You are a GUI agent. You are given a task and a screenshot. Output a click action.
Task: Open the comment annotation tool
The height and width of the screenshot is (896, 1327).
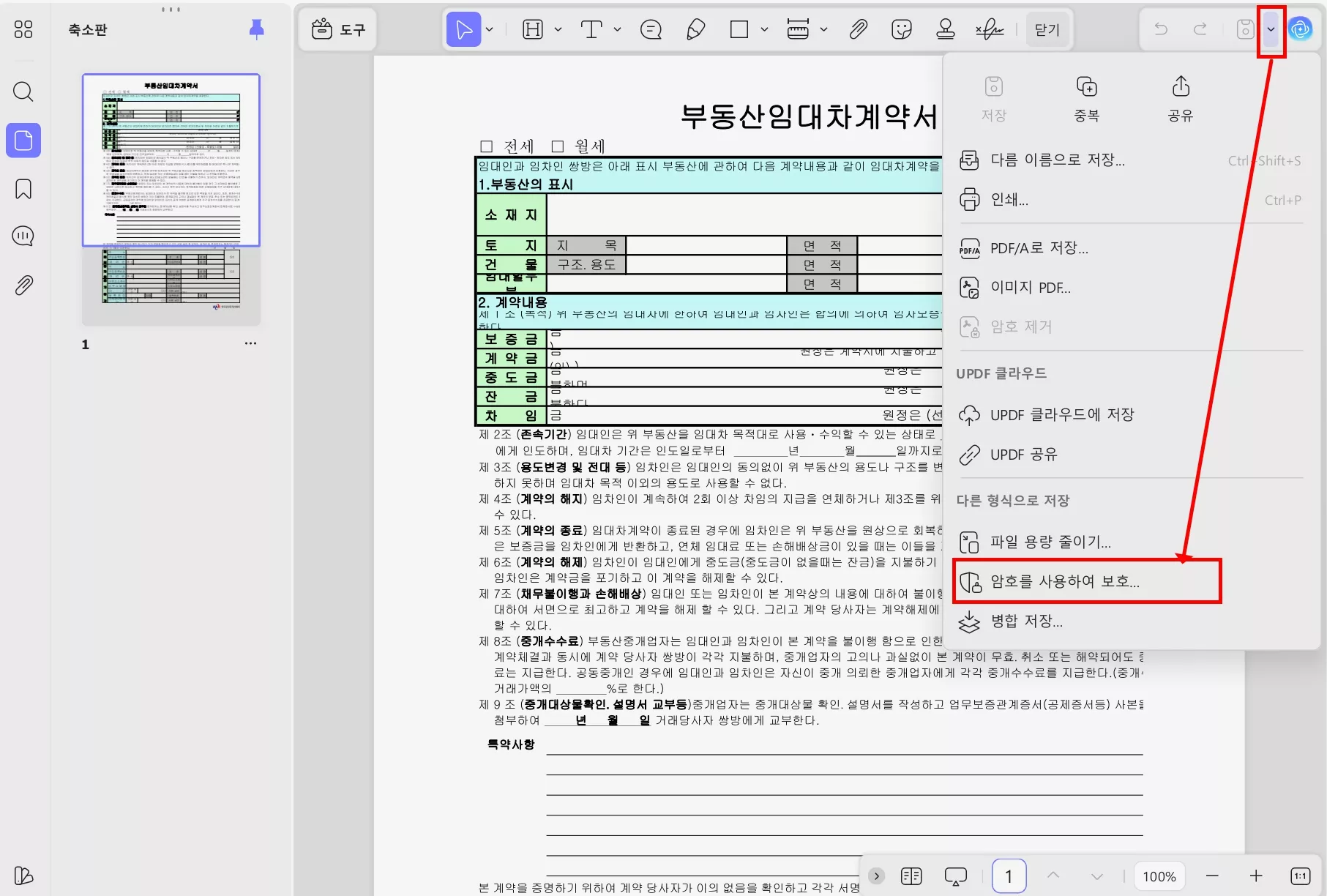tap(651, 29)
